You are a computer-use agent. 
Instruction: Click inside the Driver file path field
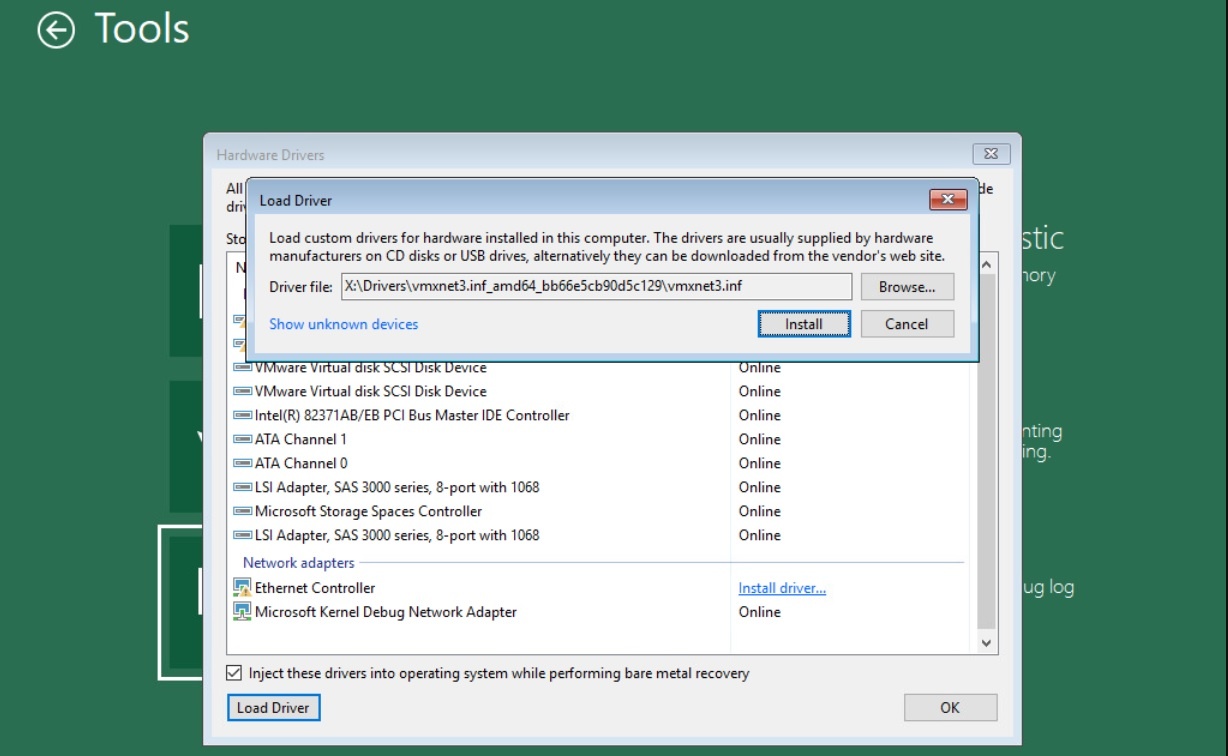click(x=595, y=287)
